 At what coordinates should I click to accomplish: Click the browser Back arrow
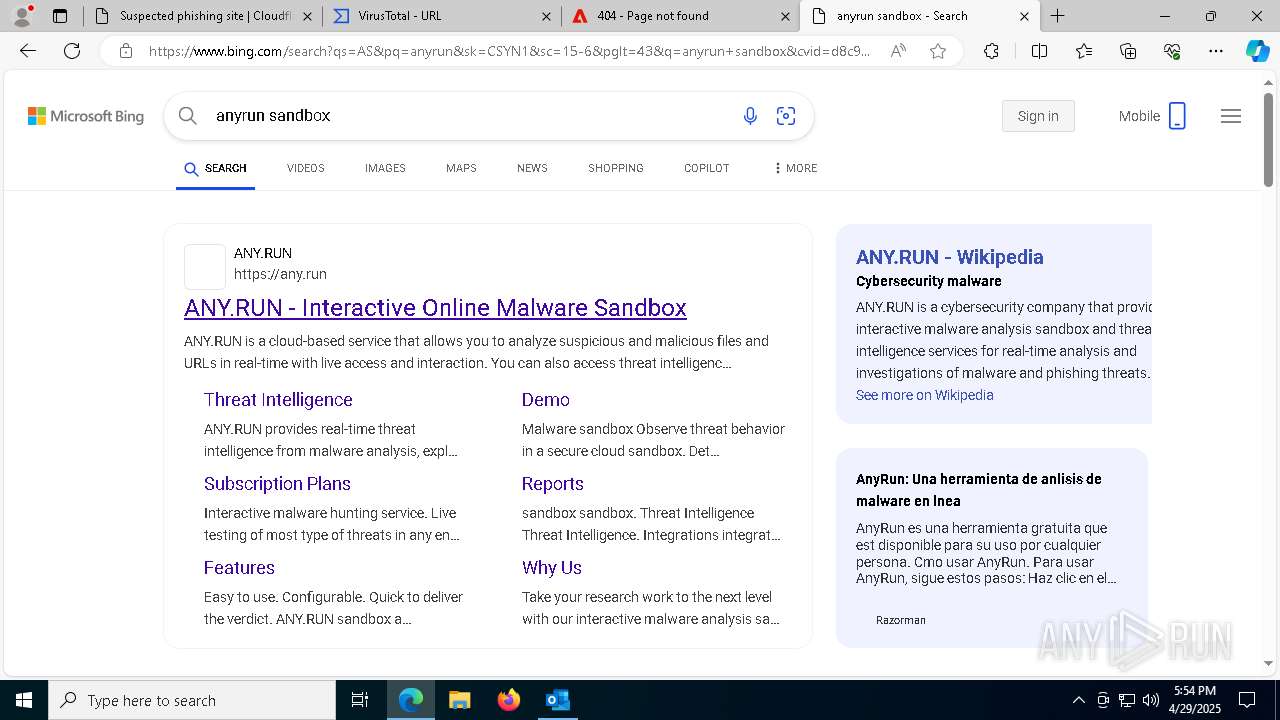(28, 51)
